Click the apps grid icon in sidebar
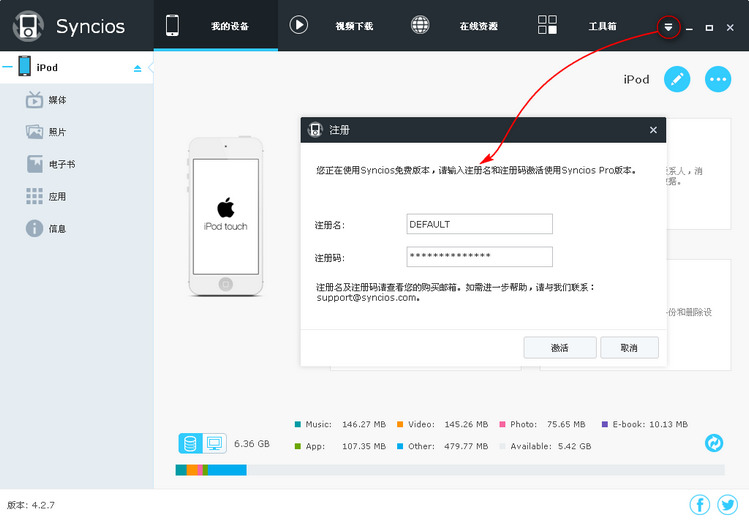Screen dimensions: 749x521 (x=34, y=196)
